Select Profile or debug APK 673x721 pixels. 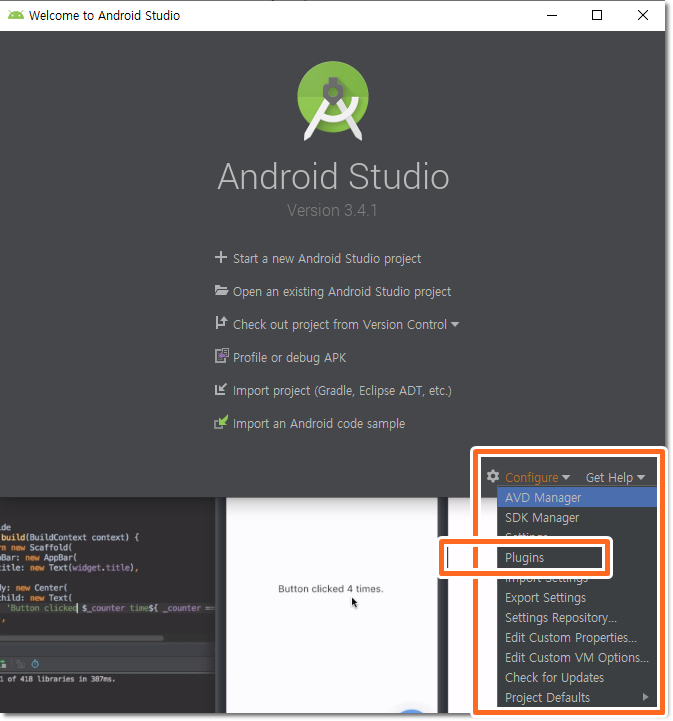290,358
